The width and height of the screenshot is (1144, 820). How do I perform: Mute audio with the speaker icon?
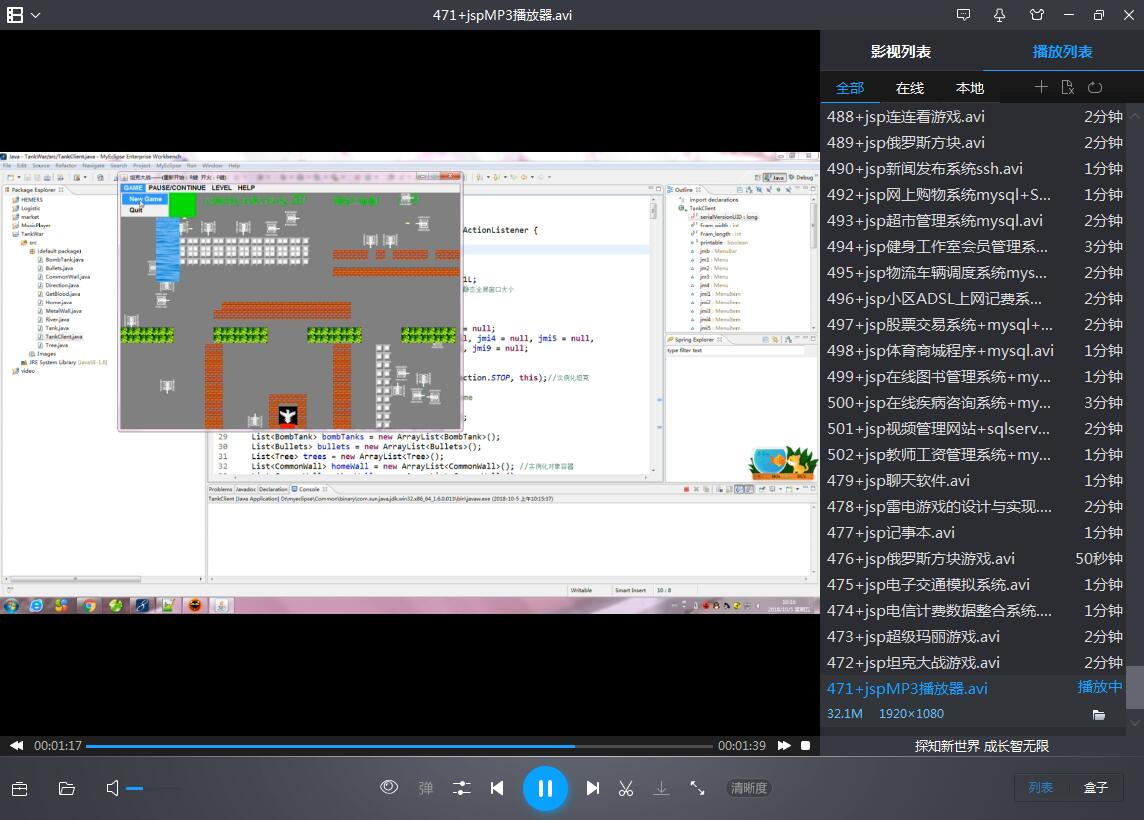112,789
